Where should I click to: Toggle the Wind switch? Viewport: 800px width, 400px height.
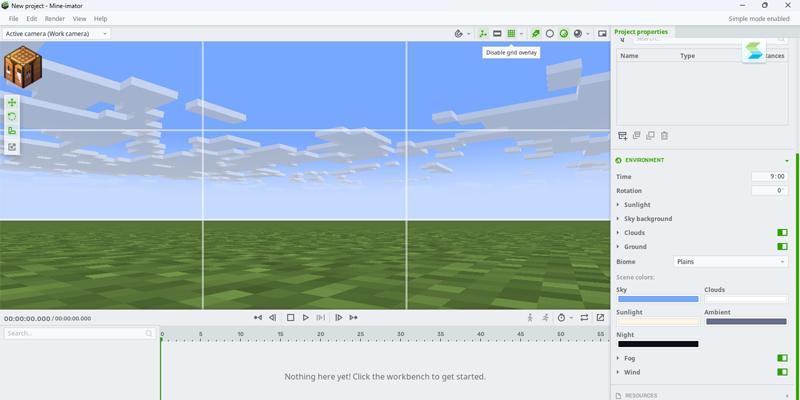point(782,372)
